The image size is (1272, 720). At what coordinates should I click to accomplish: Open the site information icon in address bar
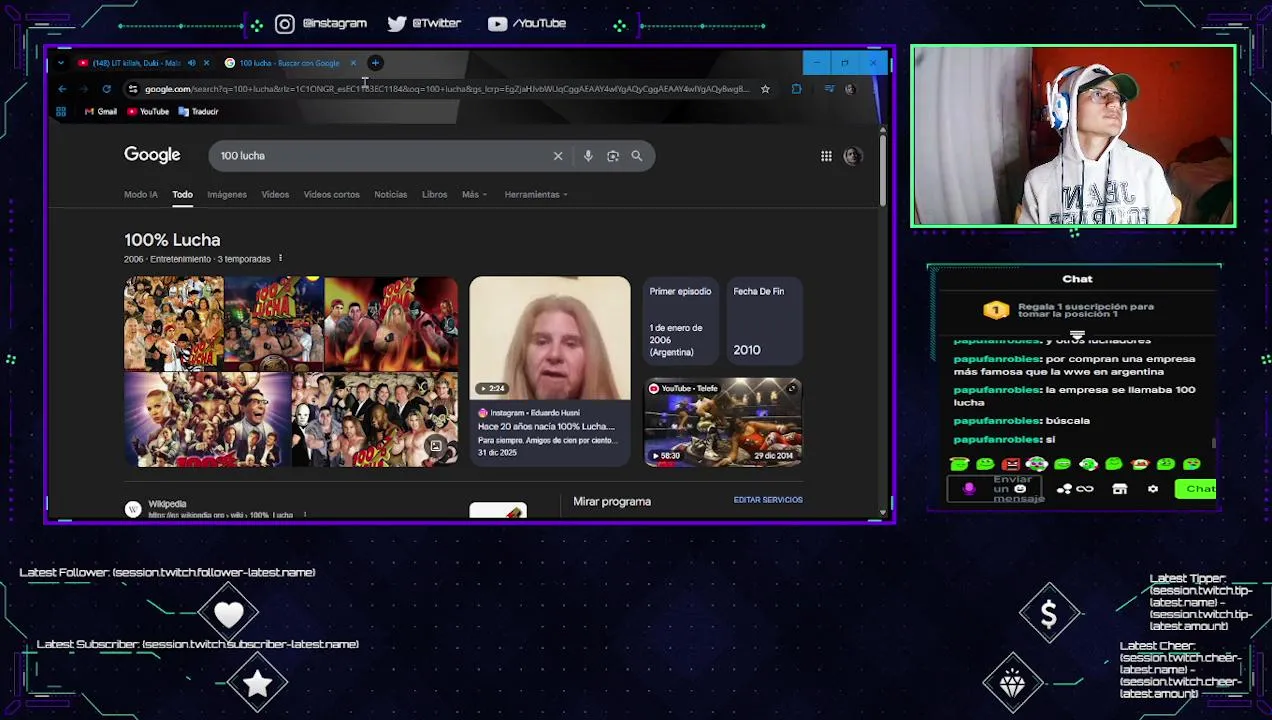(133, 89)
